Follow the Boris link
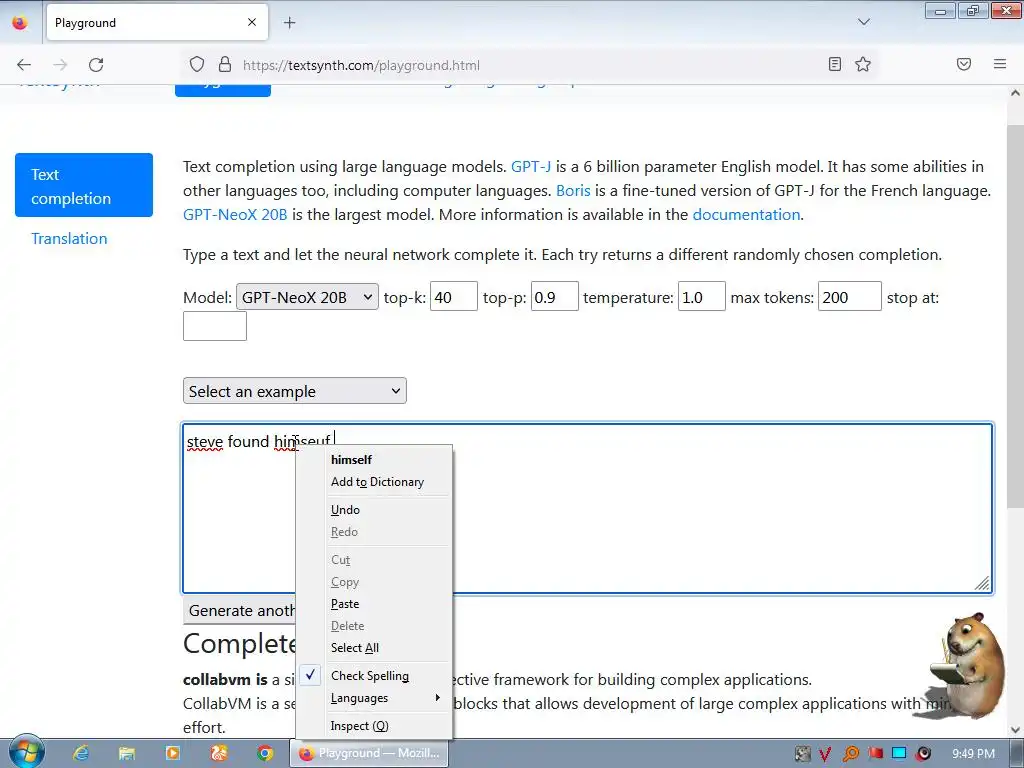 [573, 191]
